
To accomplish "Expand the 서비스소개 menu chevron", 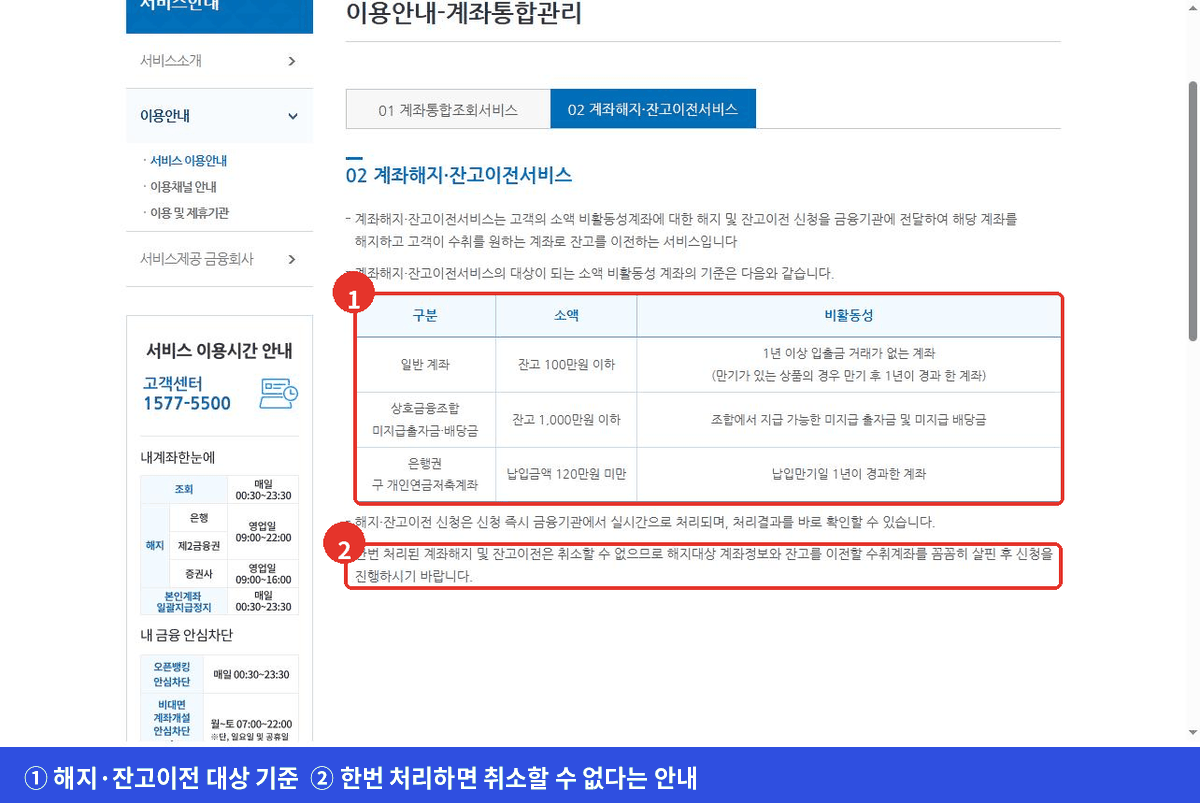I will coord(292,61).
